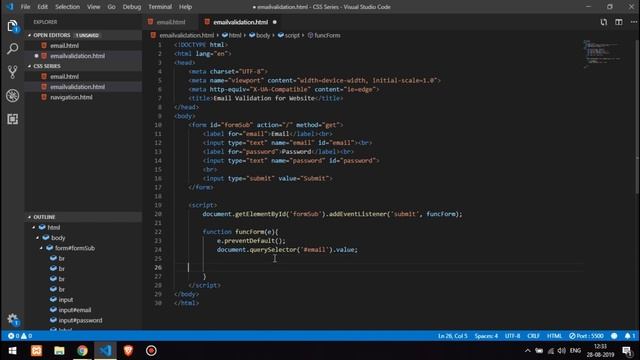Open the Terminal menu

[160, 7]
